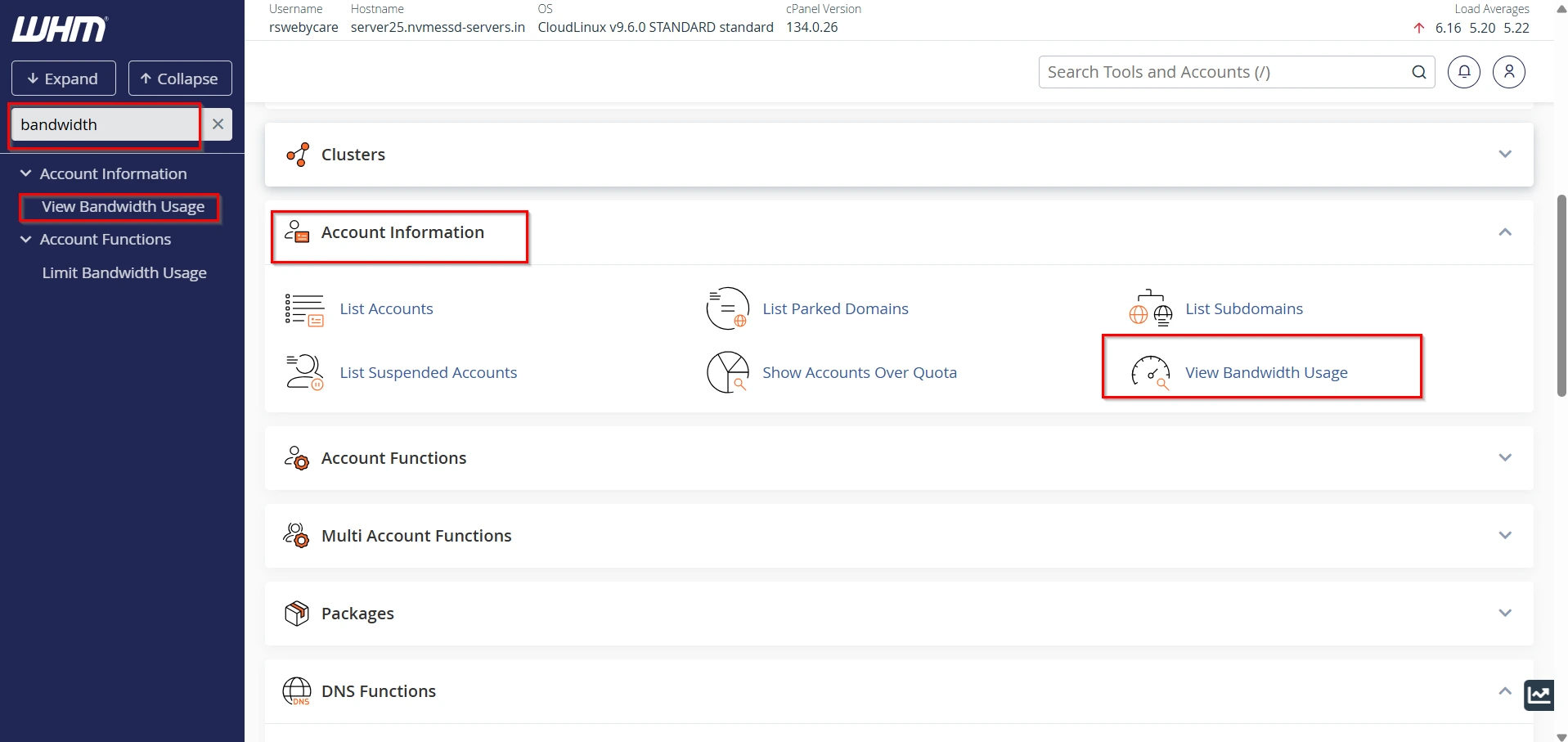Screen dimensions: 1568x742
Task: Click the Clusters section title
Action: coord(353,155)
